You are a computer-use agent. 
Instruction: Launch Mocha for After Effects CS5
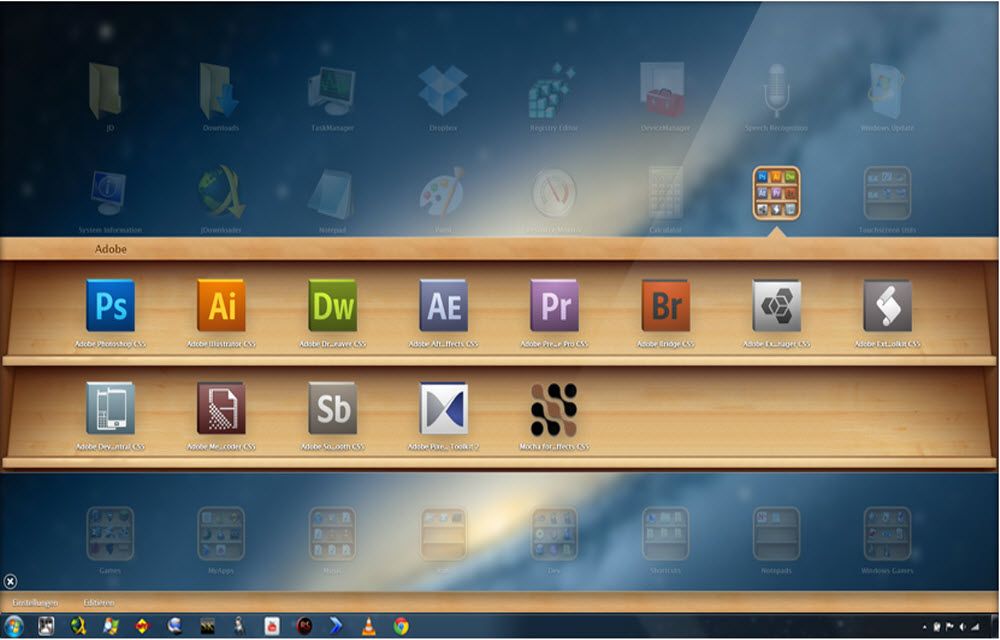tap(554, 409)
